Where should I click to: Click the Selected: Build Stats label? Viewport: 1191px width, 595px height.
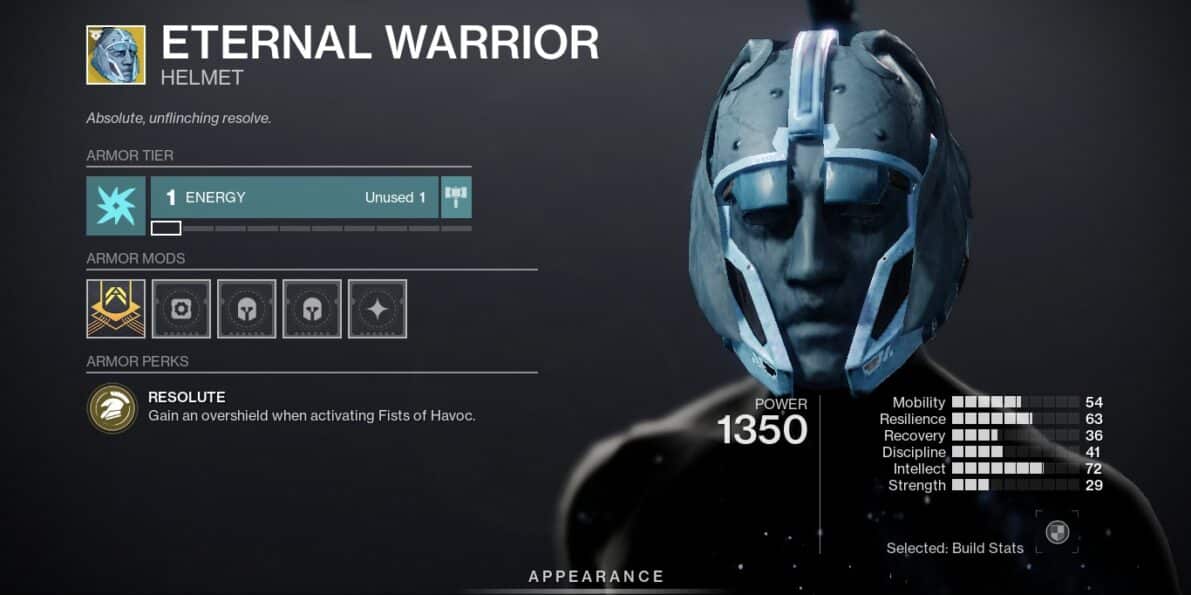point(955,548)
